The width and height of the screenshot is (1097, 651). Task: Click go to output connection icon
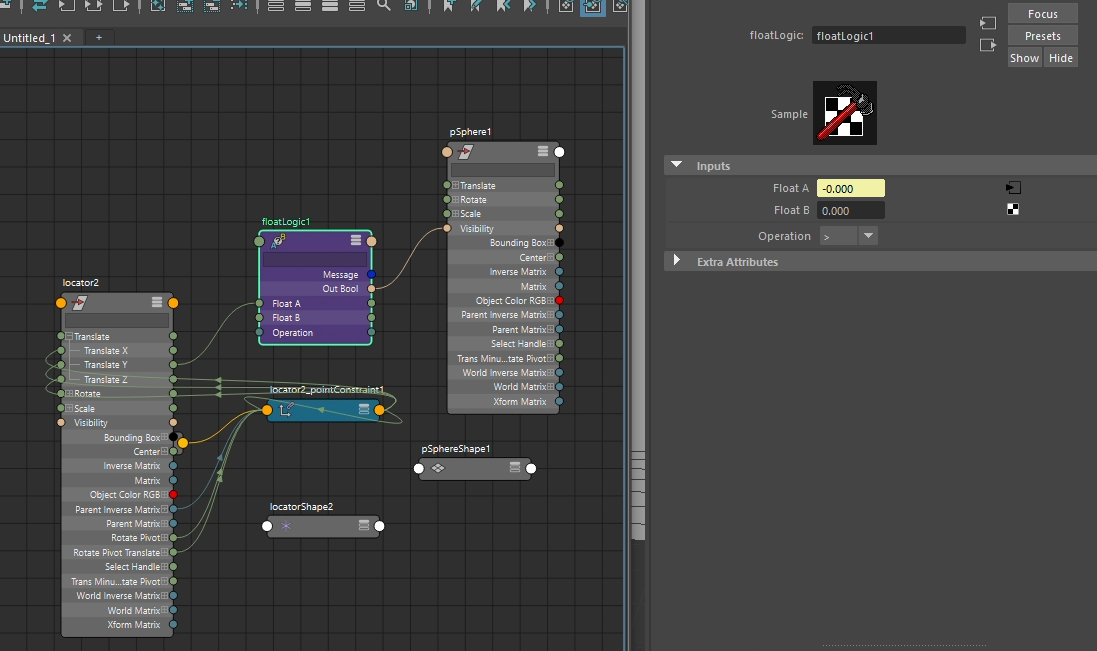point(988,45)
